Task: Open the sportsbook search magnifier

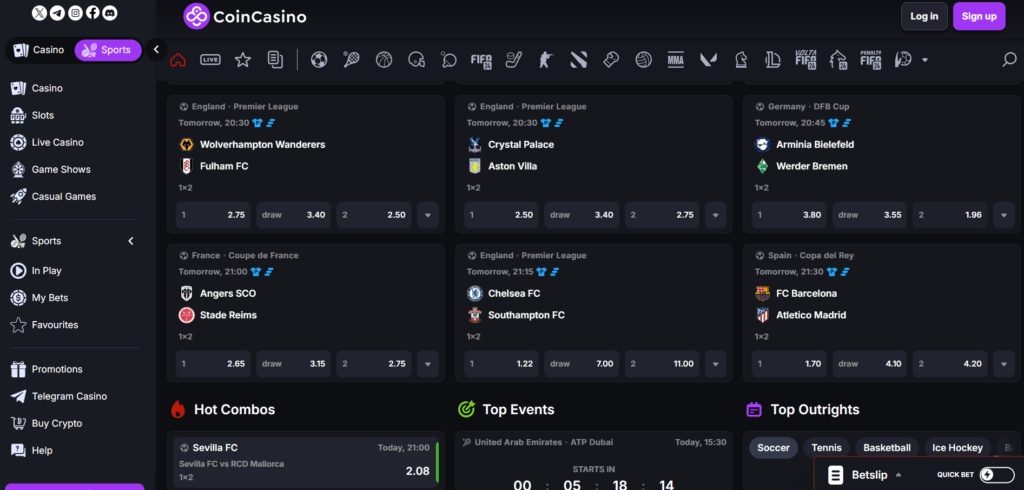Action: [x=1009, y=60]
